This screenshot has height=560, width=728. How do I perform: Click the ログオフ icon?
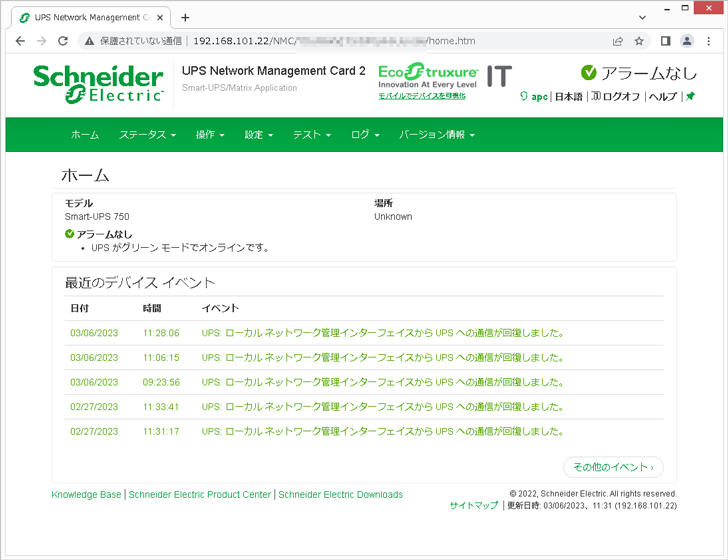pos(596,96)
